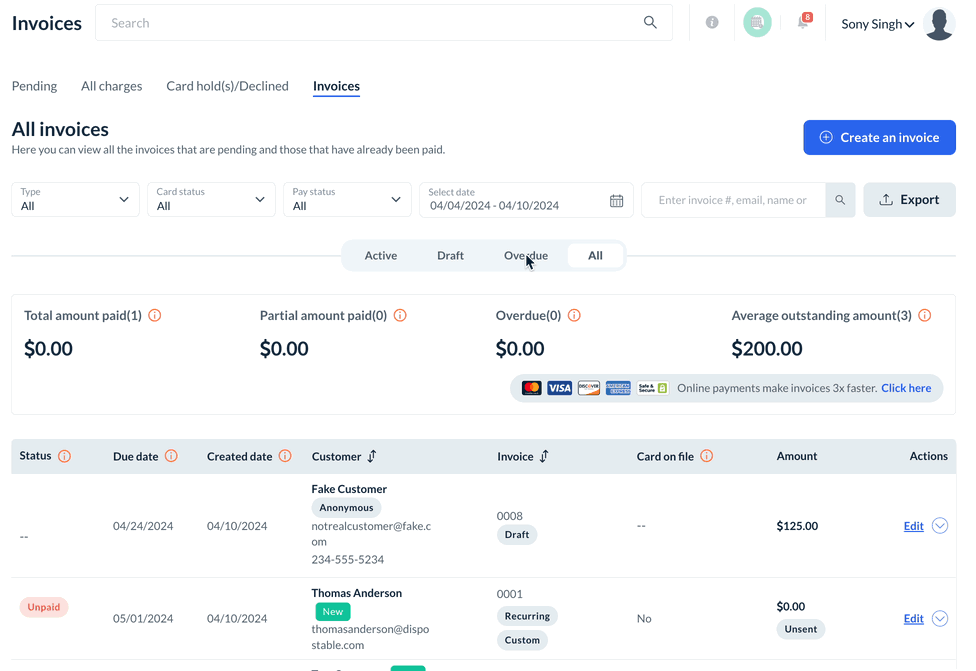This screenshot has height=671, width=976.
Task: Click Edit link for Thomas Anderson invoice
Action: pos(914,619)
